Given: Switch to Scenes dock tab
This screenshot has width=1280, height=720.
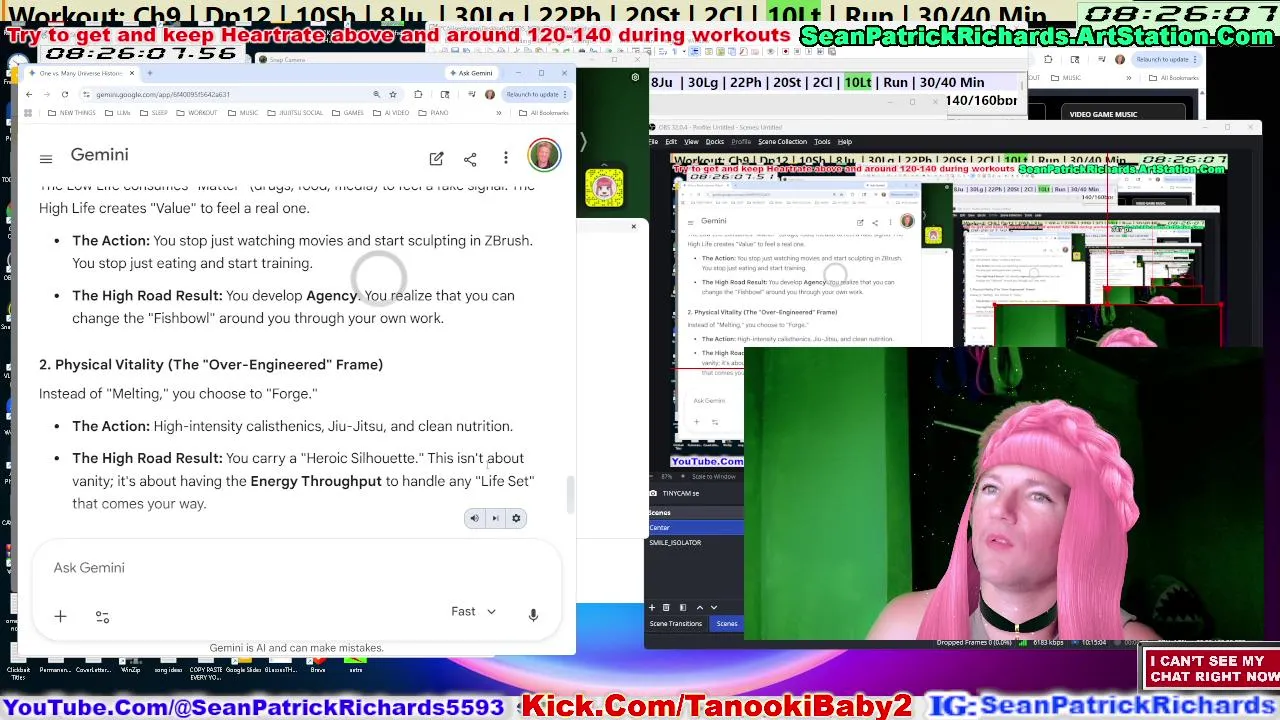Looking at the screenshot, I should pos(727,624).
